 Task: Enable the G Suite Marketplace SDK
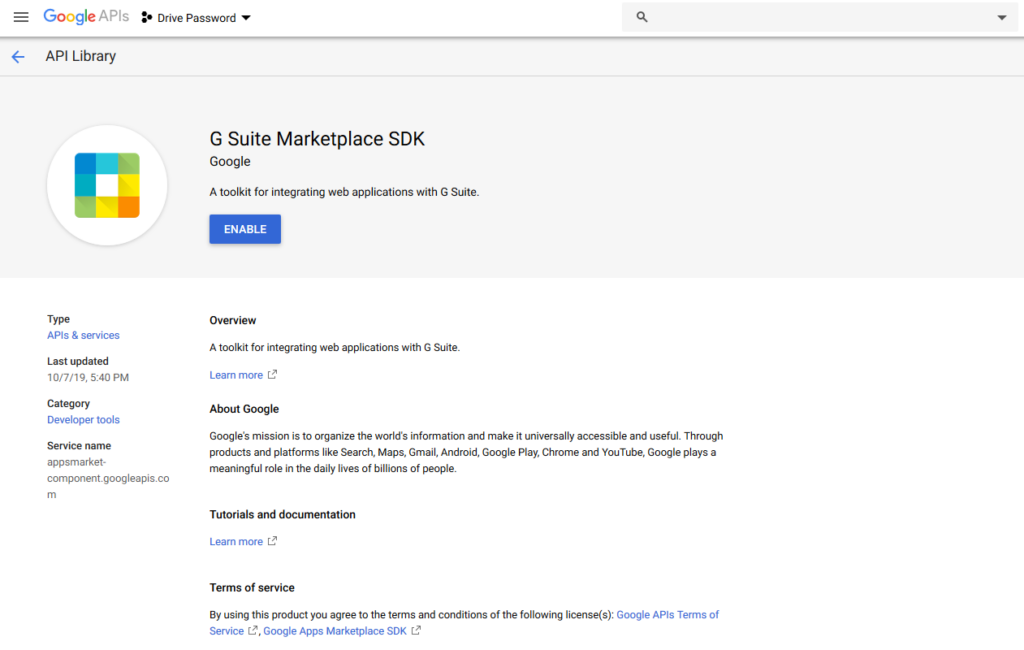[x=245, y=229]
